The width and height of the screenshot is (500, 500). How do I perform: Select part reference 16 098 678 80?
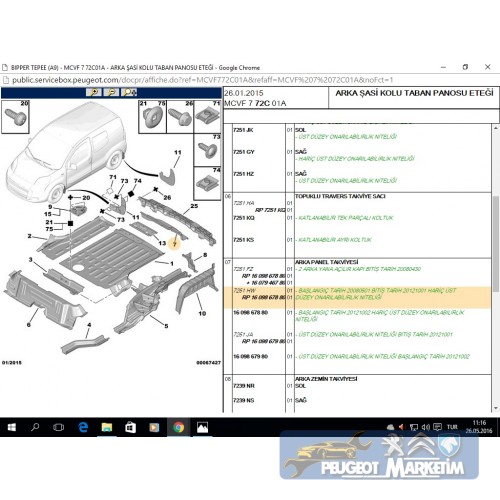pyautogui.click(x=251, y=313)
